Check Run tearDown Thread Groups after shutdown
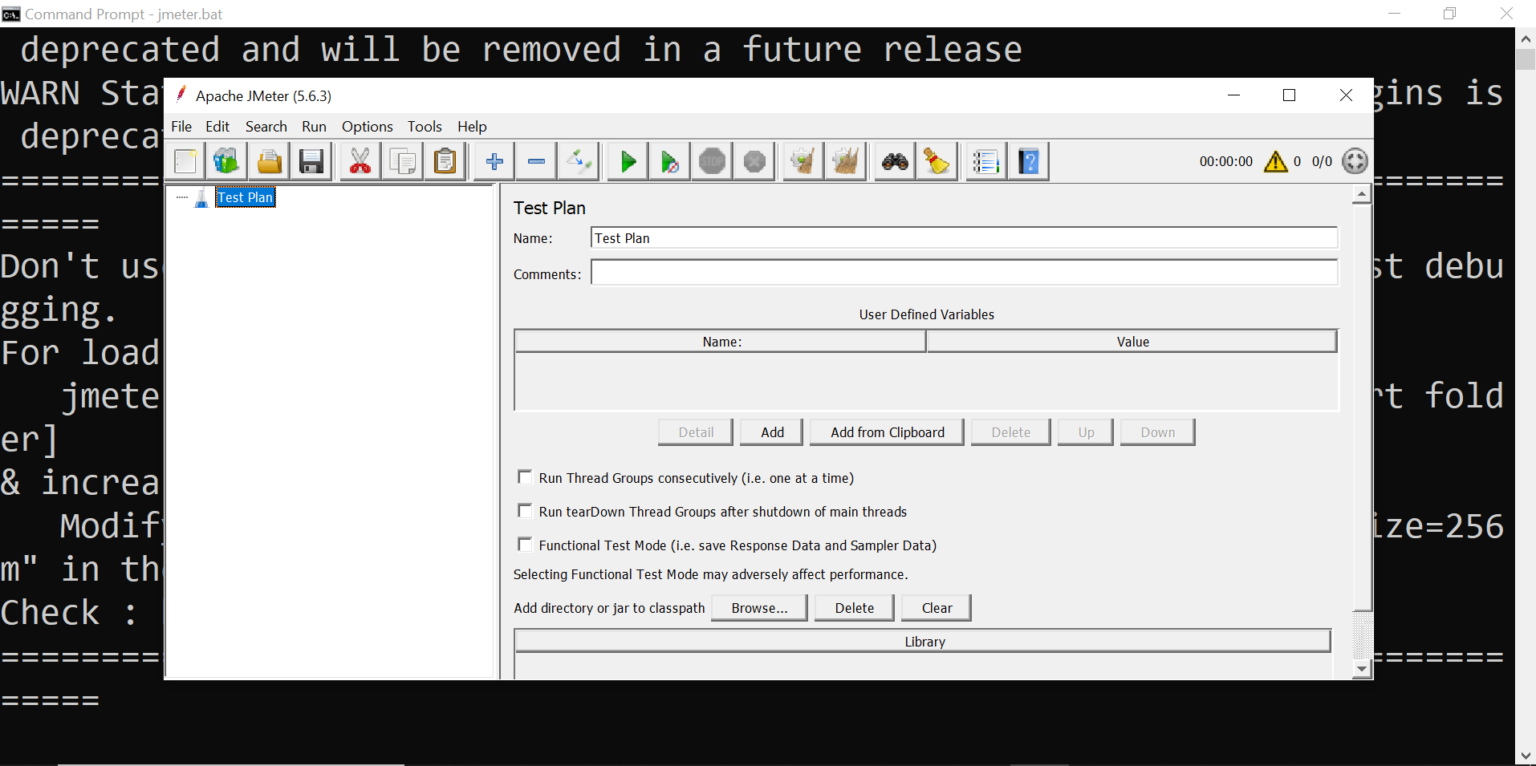This screenshot has height=766, width=1536. pyautogui.click(x=525, y=510)
